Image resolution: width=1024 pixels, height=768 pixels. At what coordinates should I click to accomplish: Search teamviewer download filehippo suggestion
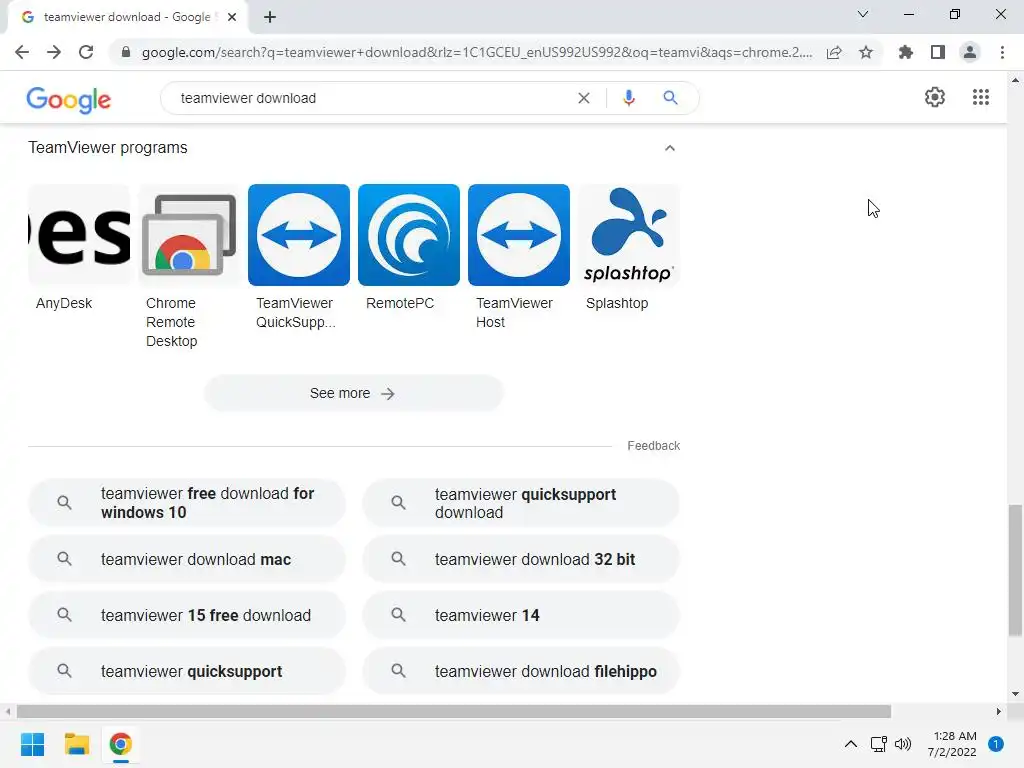tap(521, 671)
